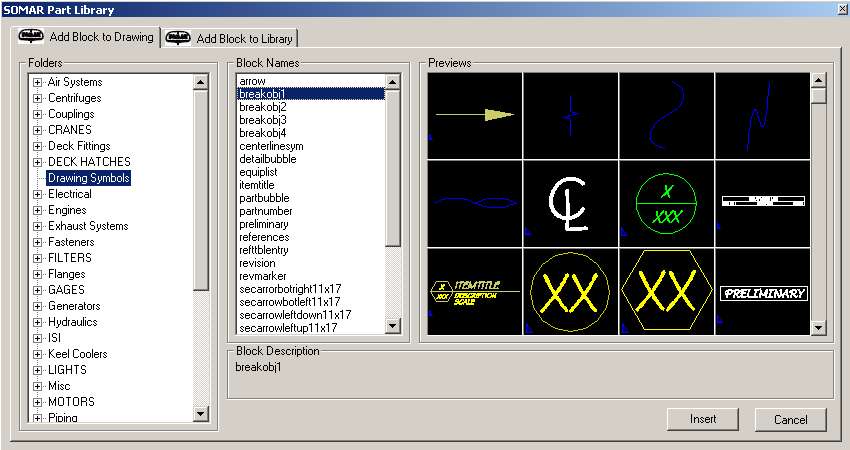Select the green detail bubble preview
The height and width of the screenshot is (450, 850).
pos(667,203)
